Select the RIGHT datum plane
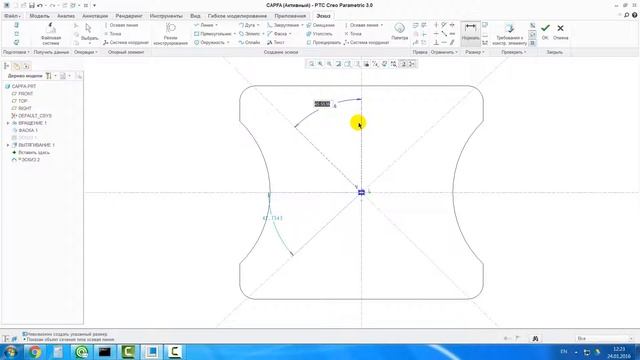This screenshot has height=360, width=640. pyautogui.click(x=22, y=109)
